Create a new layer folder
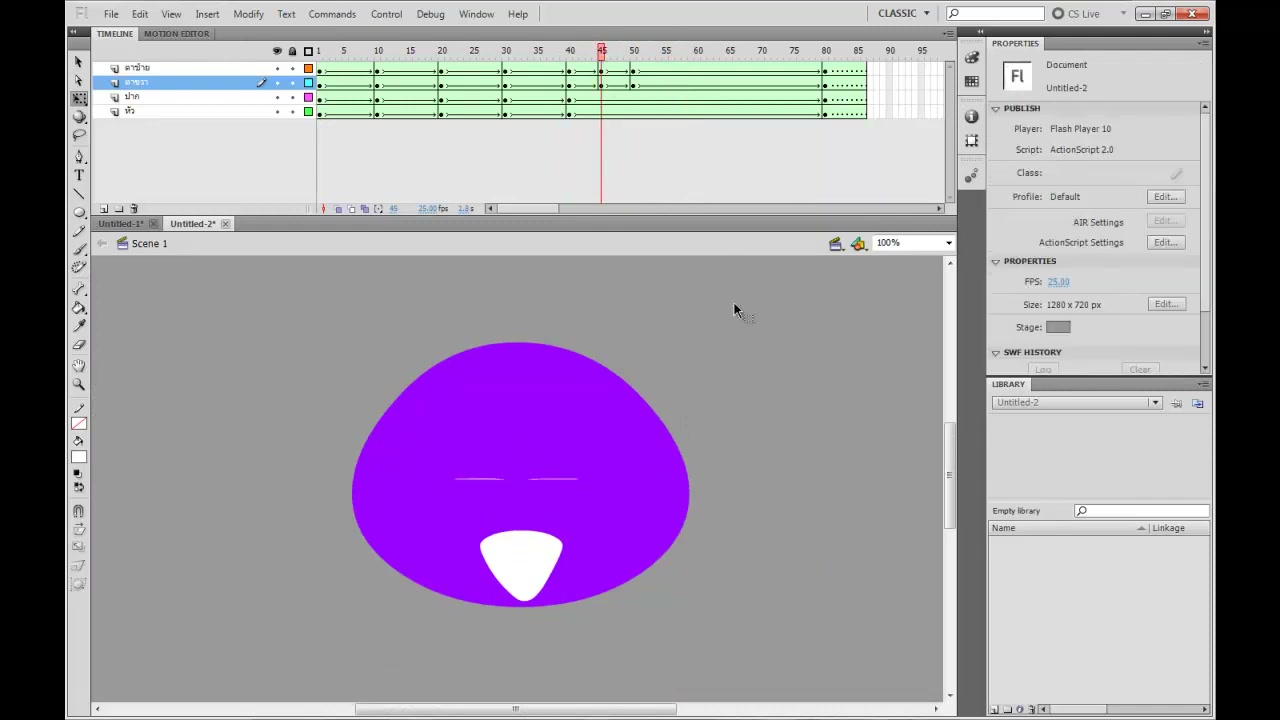Screen dimensions: 1280x720 (x=118, y=209)
